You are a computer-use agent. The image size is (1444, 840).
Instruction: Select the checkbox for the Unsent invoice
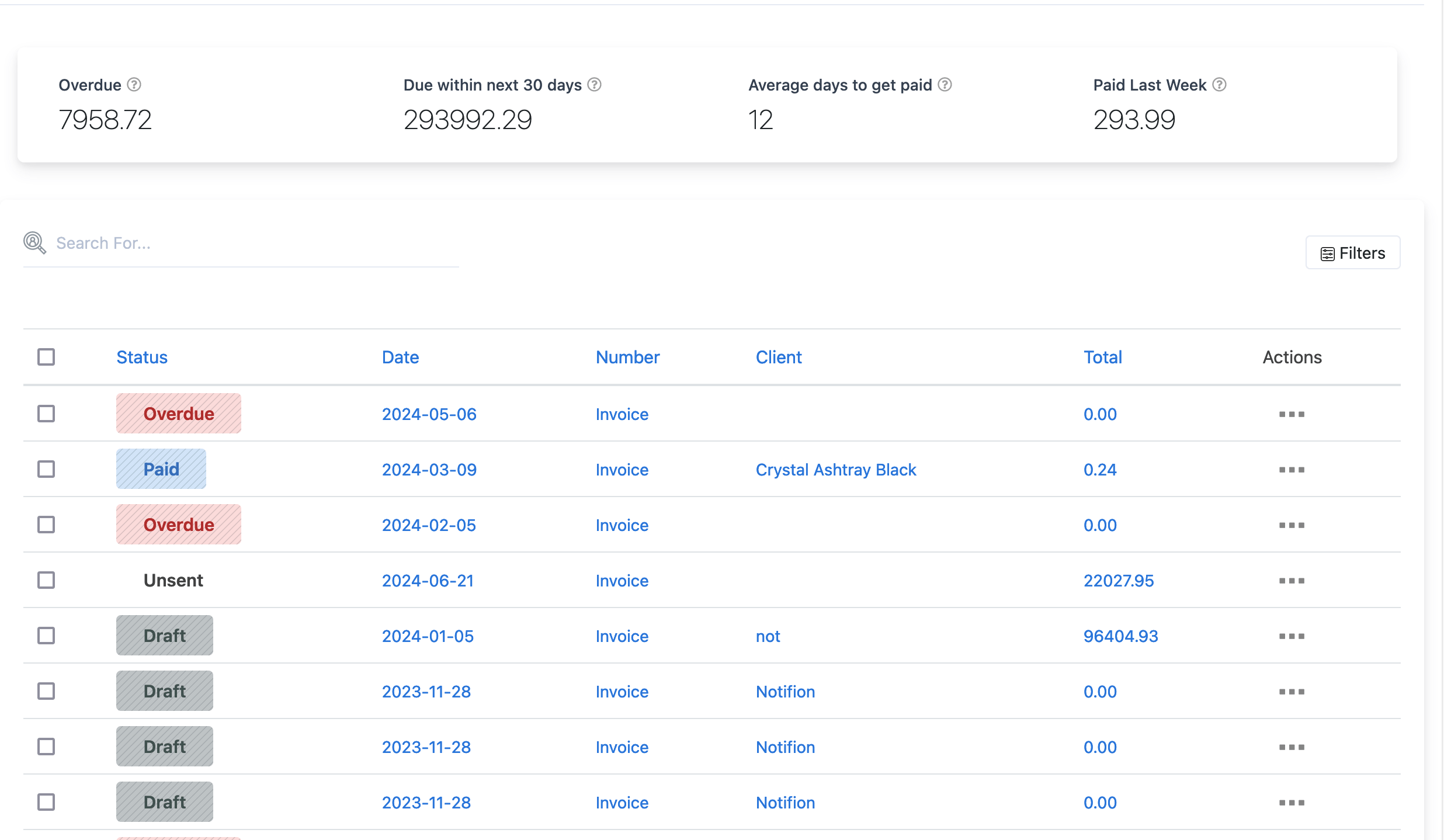point(46,580)
